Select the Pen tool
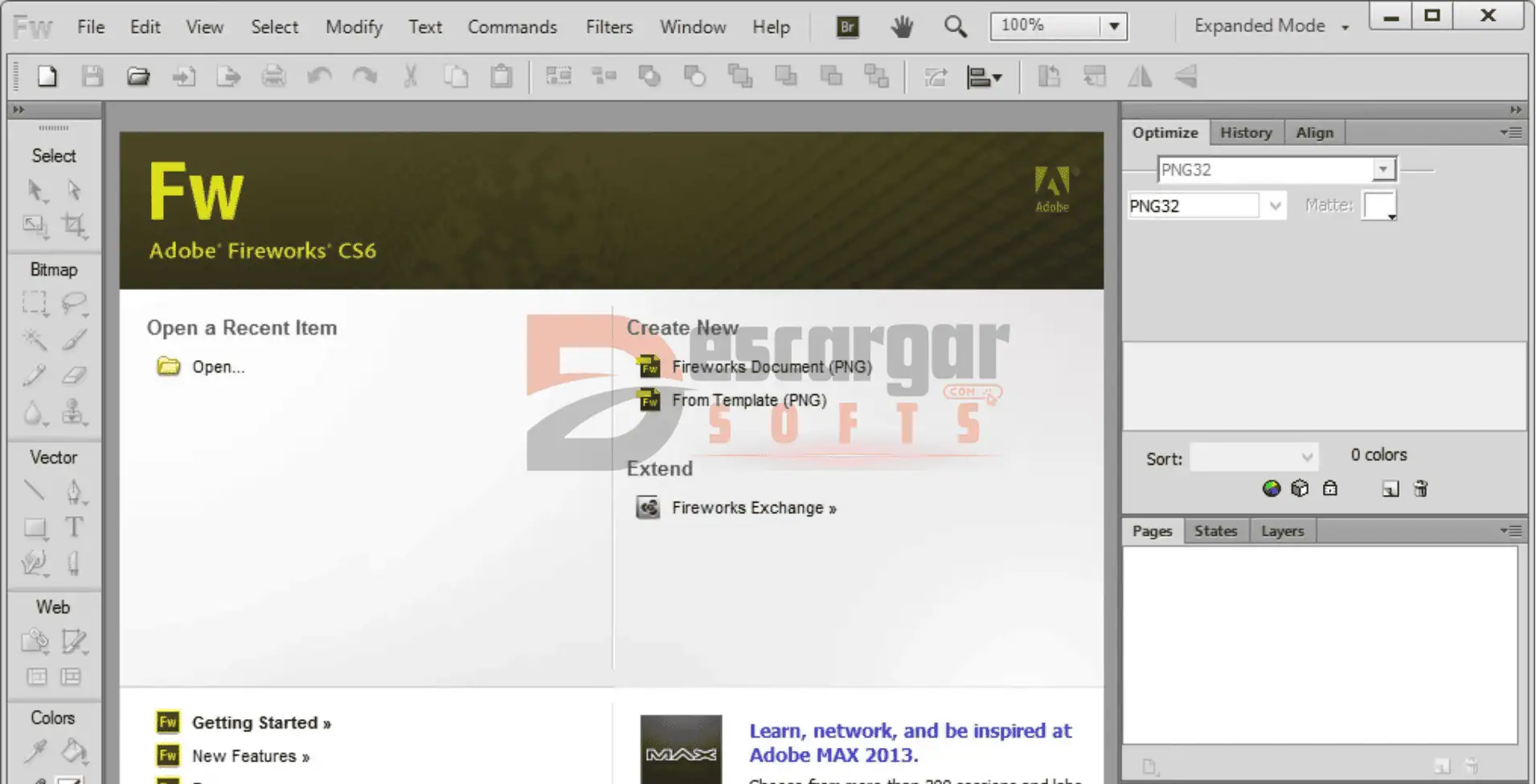This screenshot has width=1536, height=784. [74, 491]
